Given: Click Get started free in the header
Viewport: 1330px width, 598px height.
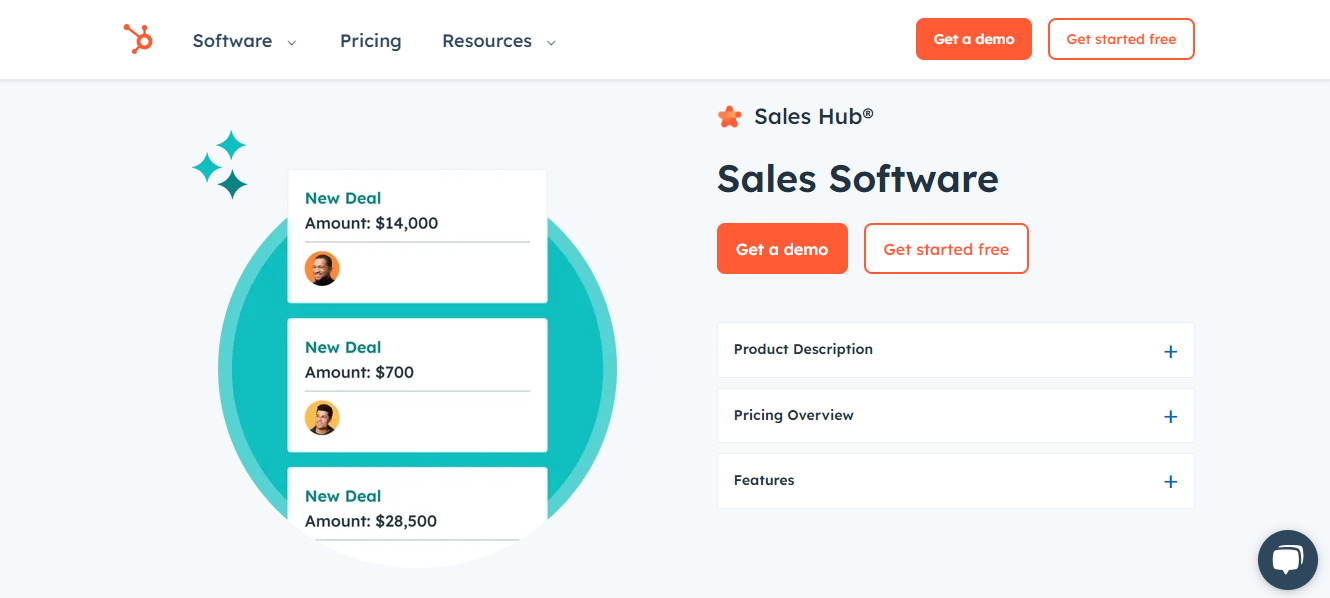Looking at the screenshot, I should pos(1121,39).
